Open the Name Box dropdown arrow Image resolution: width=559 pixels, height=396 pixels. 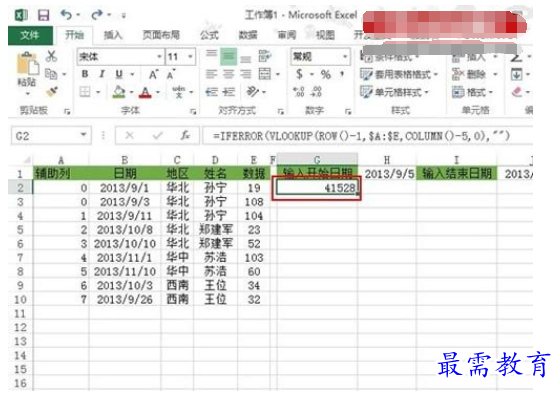coord(83,135)
